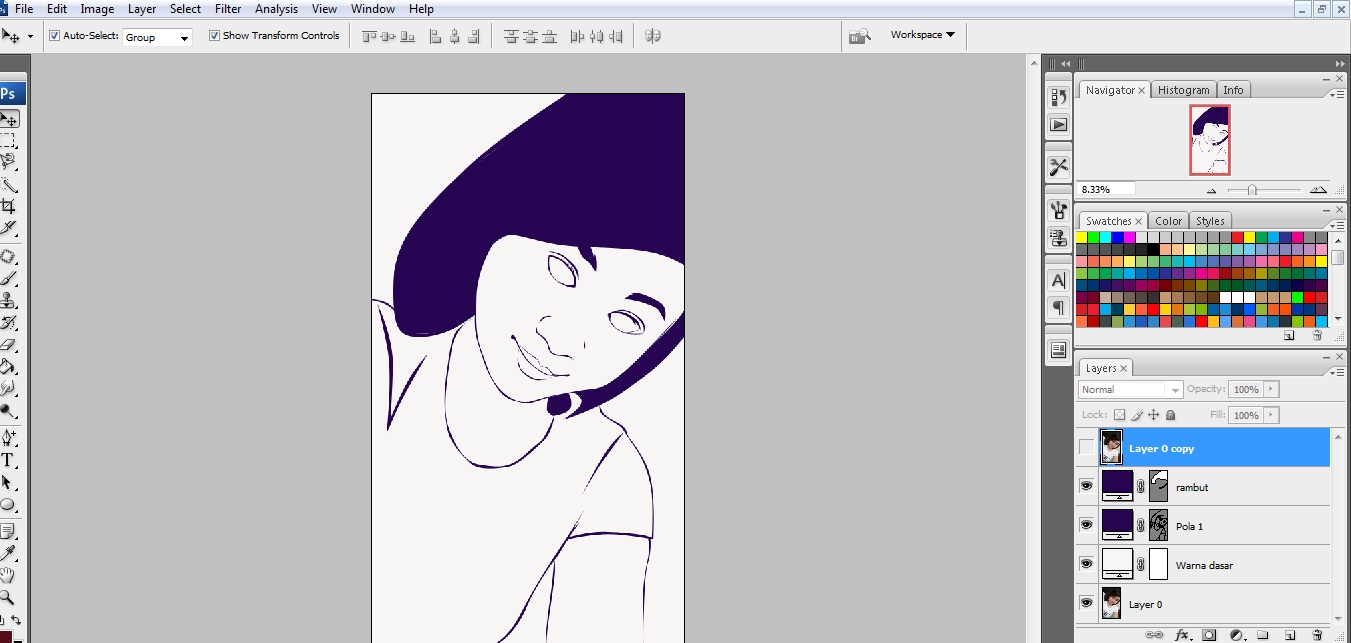Select the Rectangular Marquee tool

click(x=8, y=140)
